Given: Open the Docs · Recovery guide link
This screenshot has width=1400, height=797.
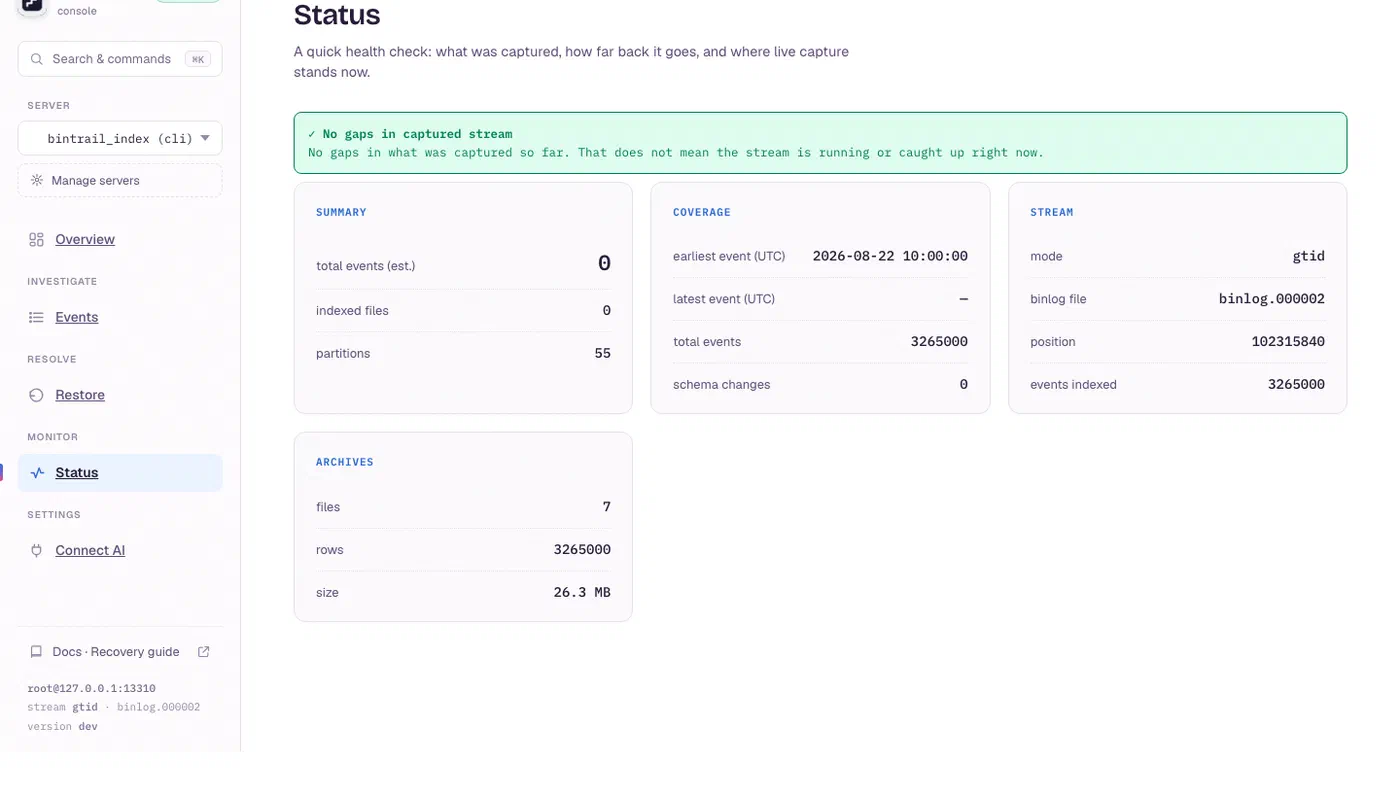Looking at the screenshot, I should click(119, 652).
